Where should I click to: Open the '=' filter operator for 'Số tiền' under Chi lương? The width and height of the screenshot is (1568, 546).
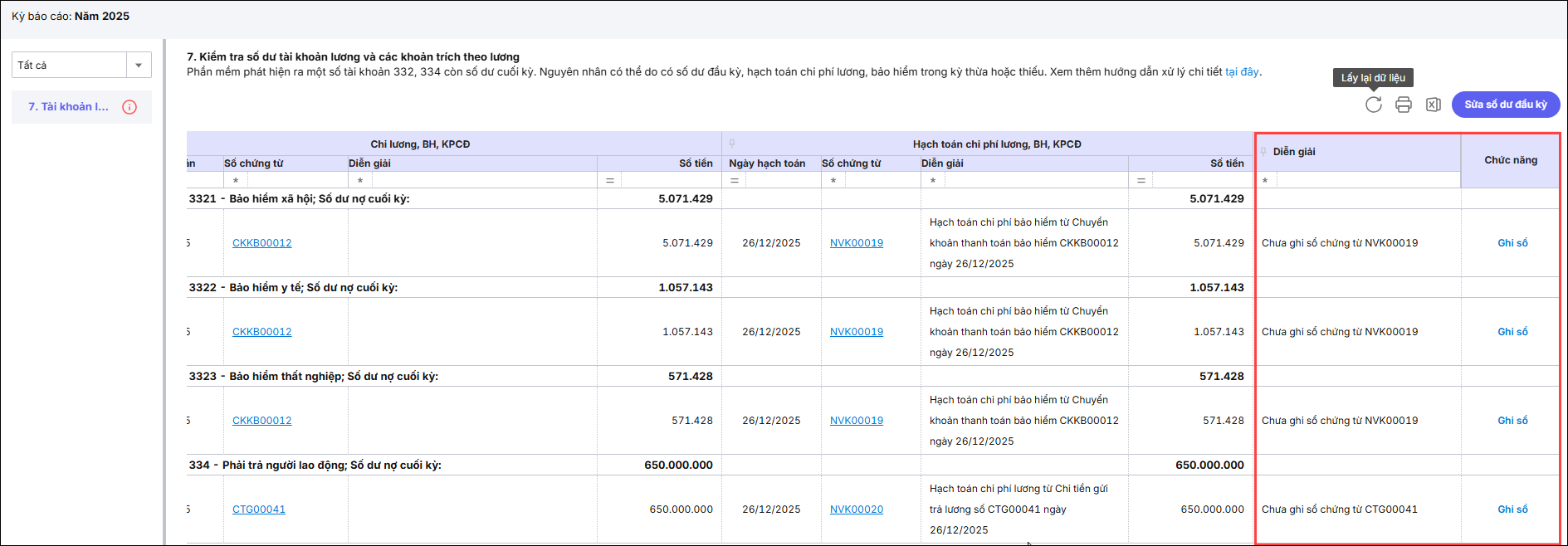(x=610, y=180)
